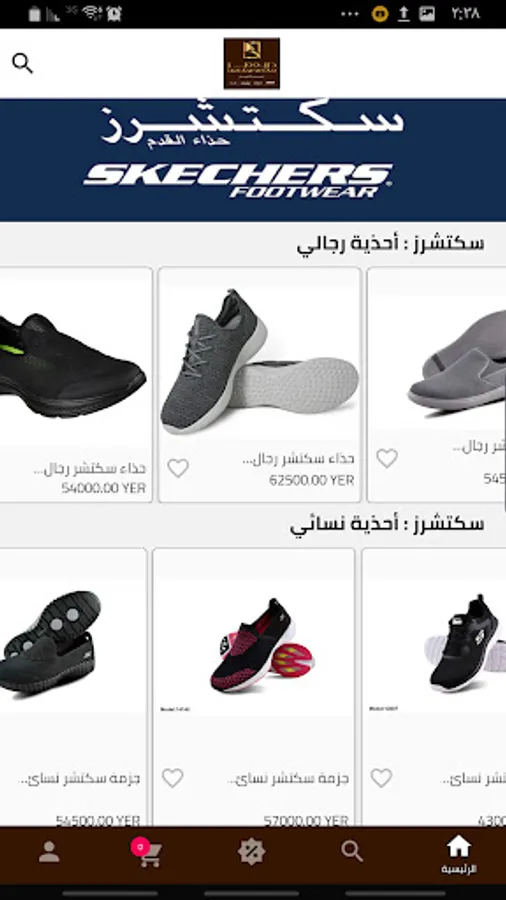The image size is (506, 900).
Task: Toggle heart on grey slip-on men's shoe
Action: [387, 458]
